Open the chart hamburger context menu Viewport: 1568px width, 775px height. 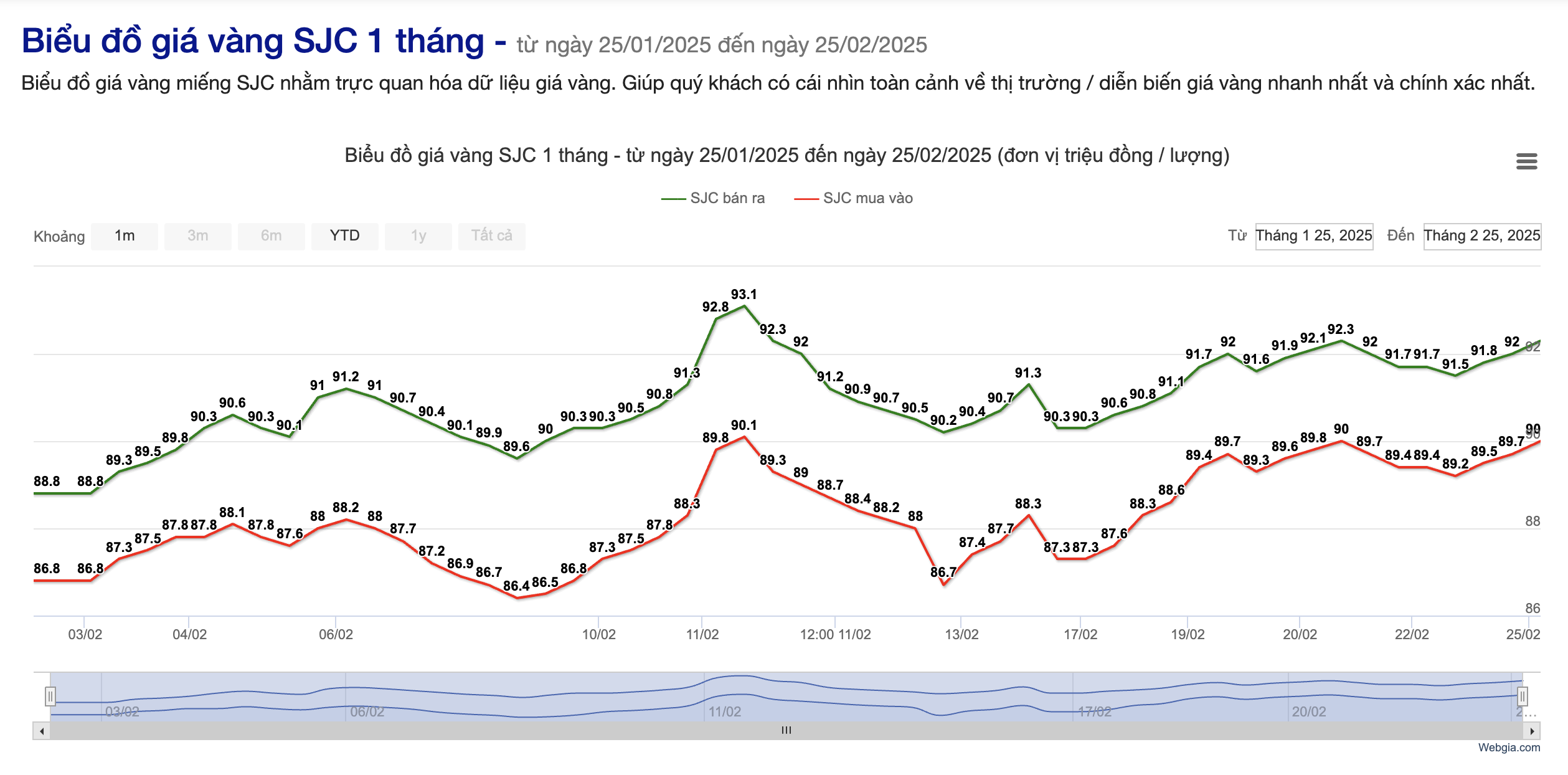(1526, 161)
